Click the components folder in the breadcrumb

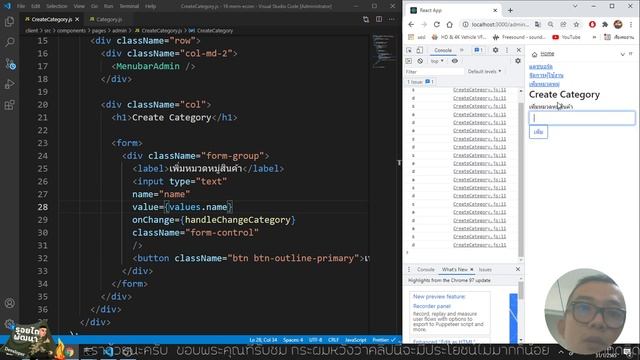(x=71, y=31)
